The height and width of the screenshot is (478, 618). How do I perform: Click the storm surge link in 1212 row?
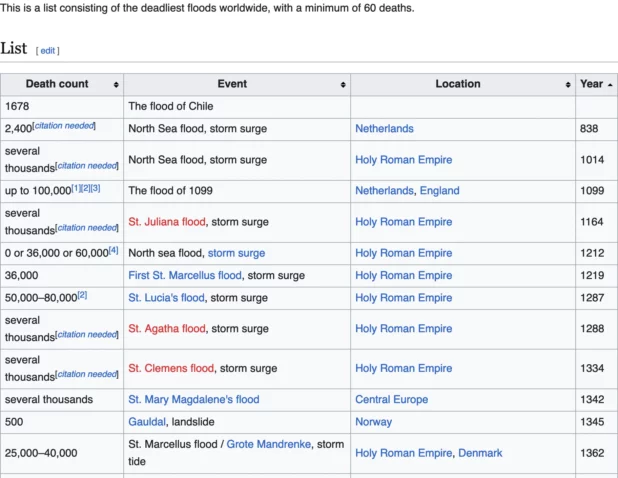[x=236, y=253]
